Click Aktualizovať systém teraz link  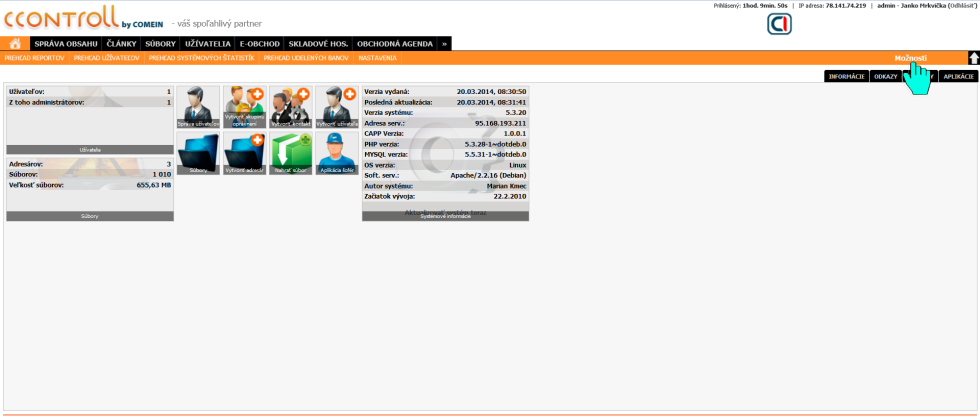pyautogui.click(x=446, y=213)
